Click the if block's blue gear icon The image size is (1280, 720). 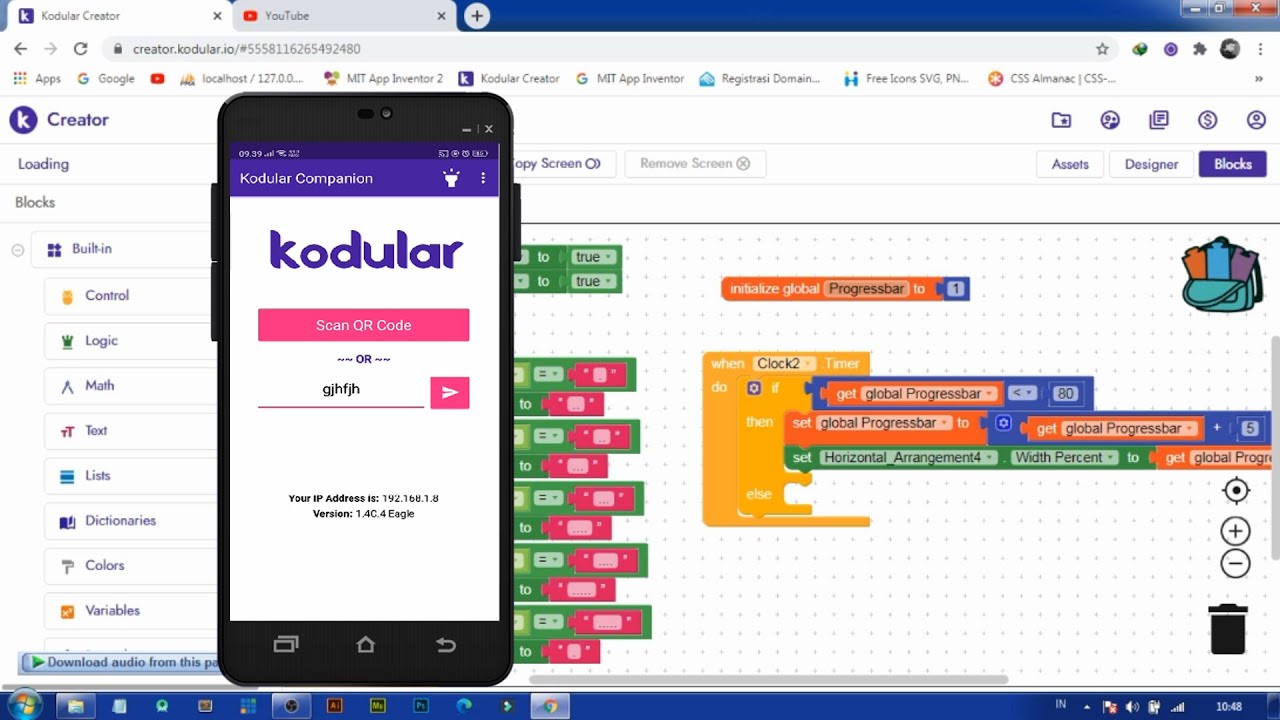[754, 388]
